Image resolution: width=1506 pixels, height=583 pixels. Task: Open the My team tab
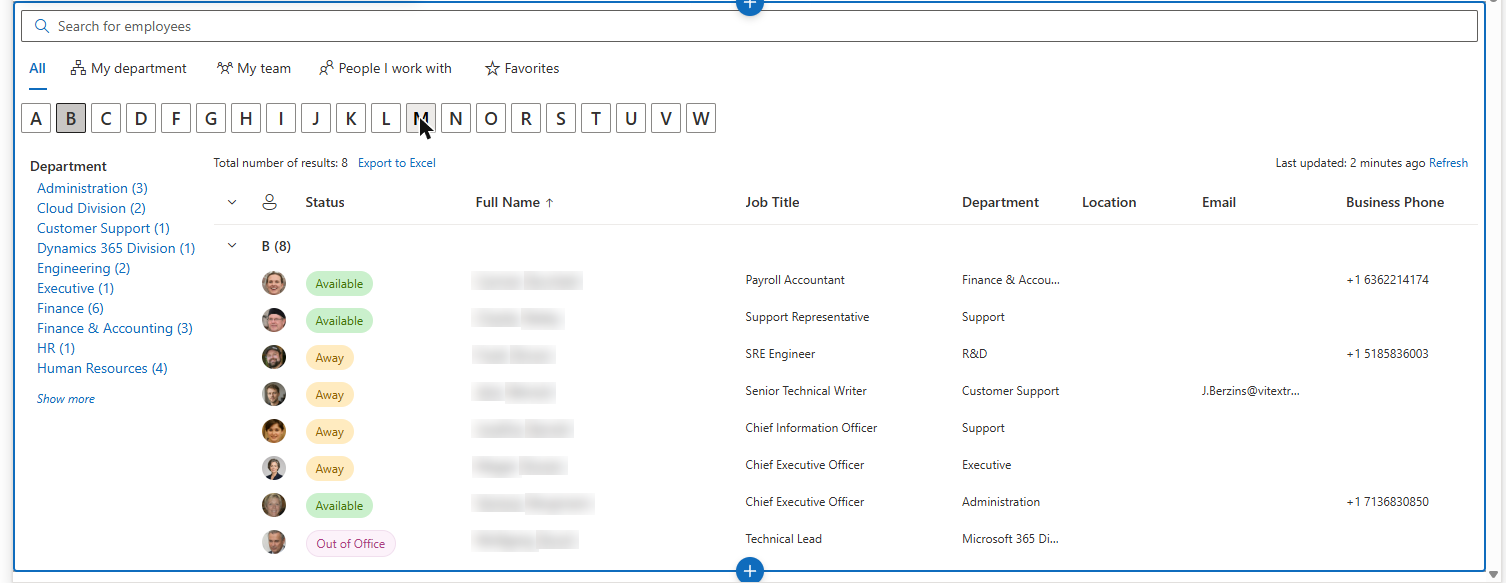click(253, 69)
